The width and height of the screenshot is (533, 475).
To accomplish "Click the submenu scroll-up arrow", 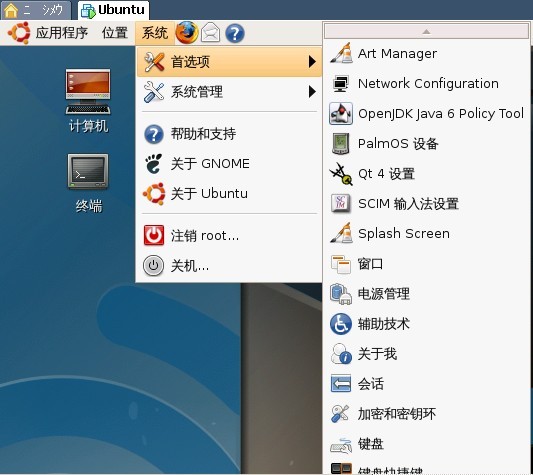I will [426, 32].
